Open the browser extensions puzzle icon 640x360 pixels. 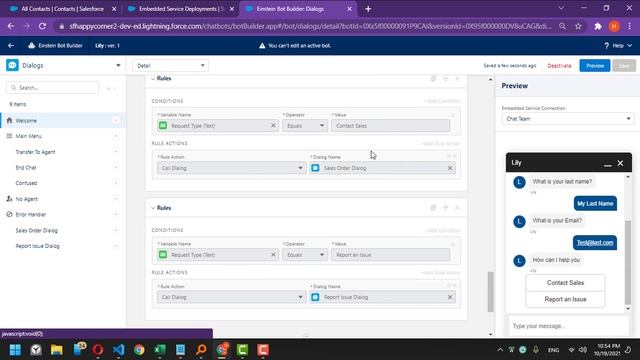tap(598, 26)
